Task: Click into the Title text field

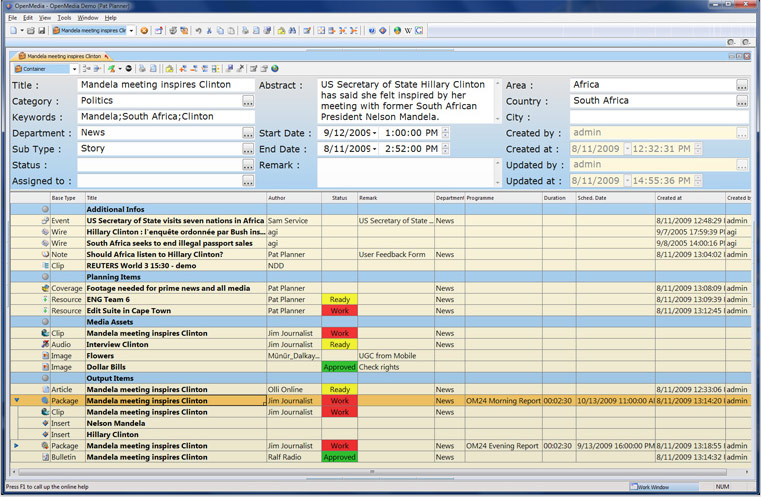Action: coord(165,85)
